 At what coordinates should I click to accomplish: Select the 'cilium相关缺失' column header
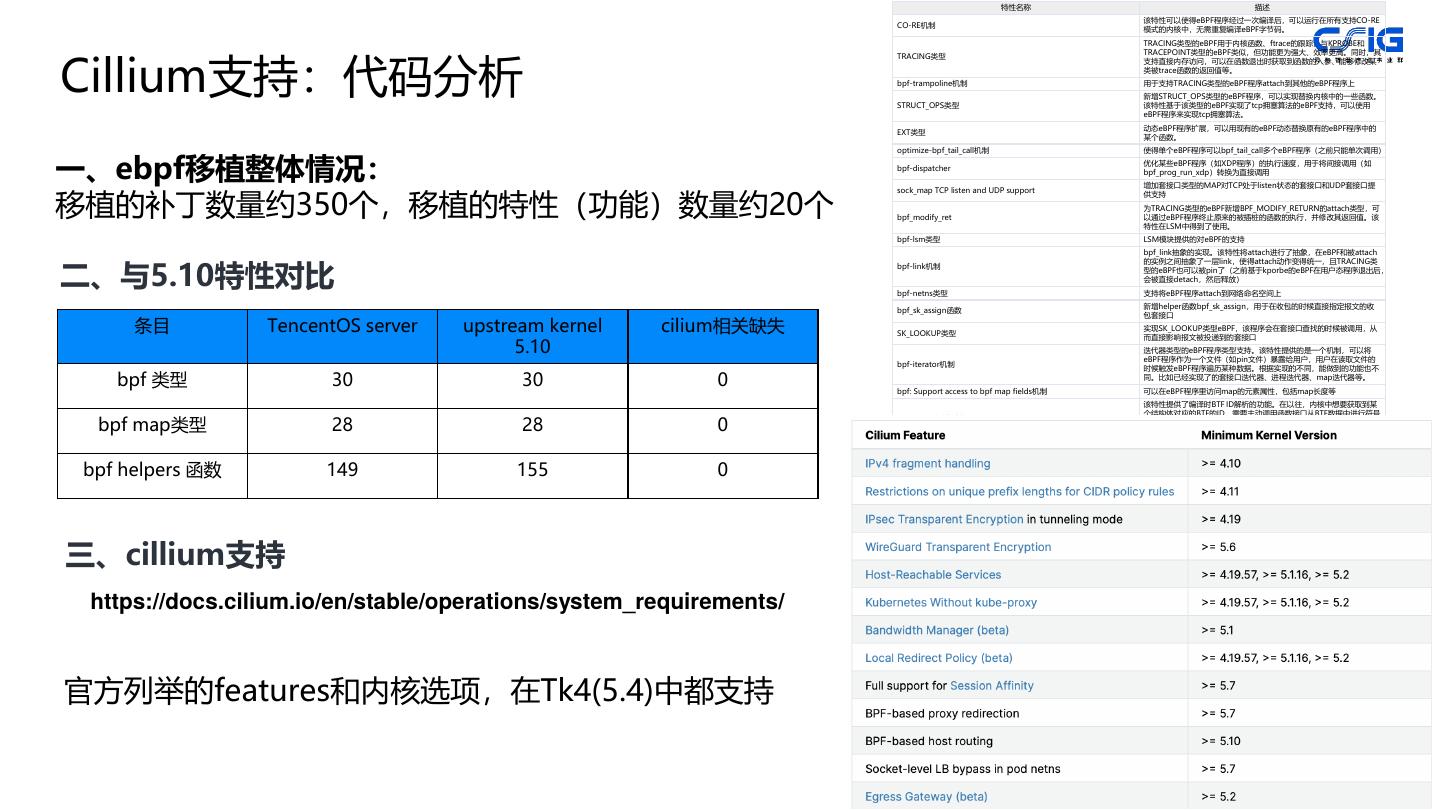pyautogui.click(x=723, y=336)
